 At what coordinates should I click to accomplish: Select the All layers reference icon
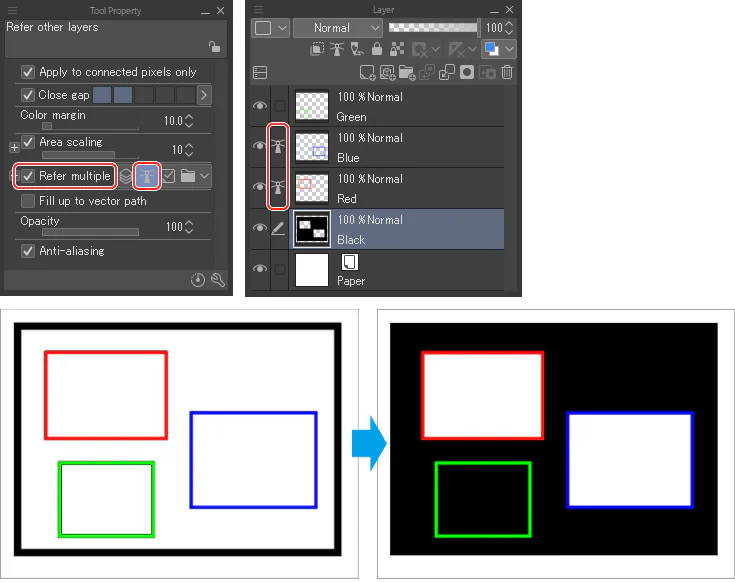tap(126, 176)
